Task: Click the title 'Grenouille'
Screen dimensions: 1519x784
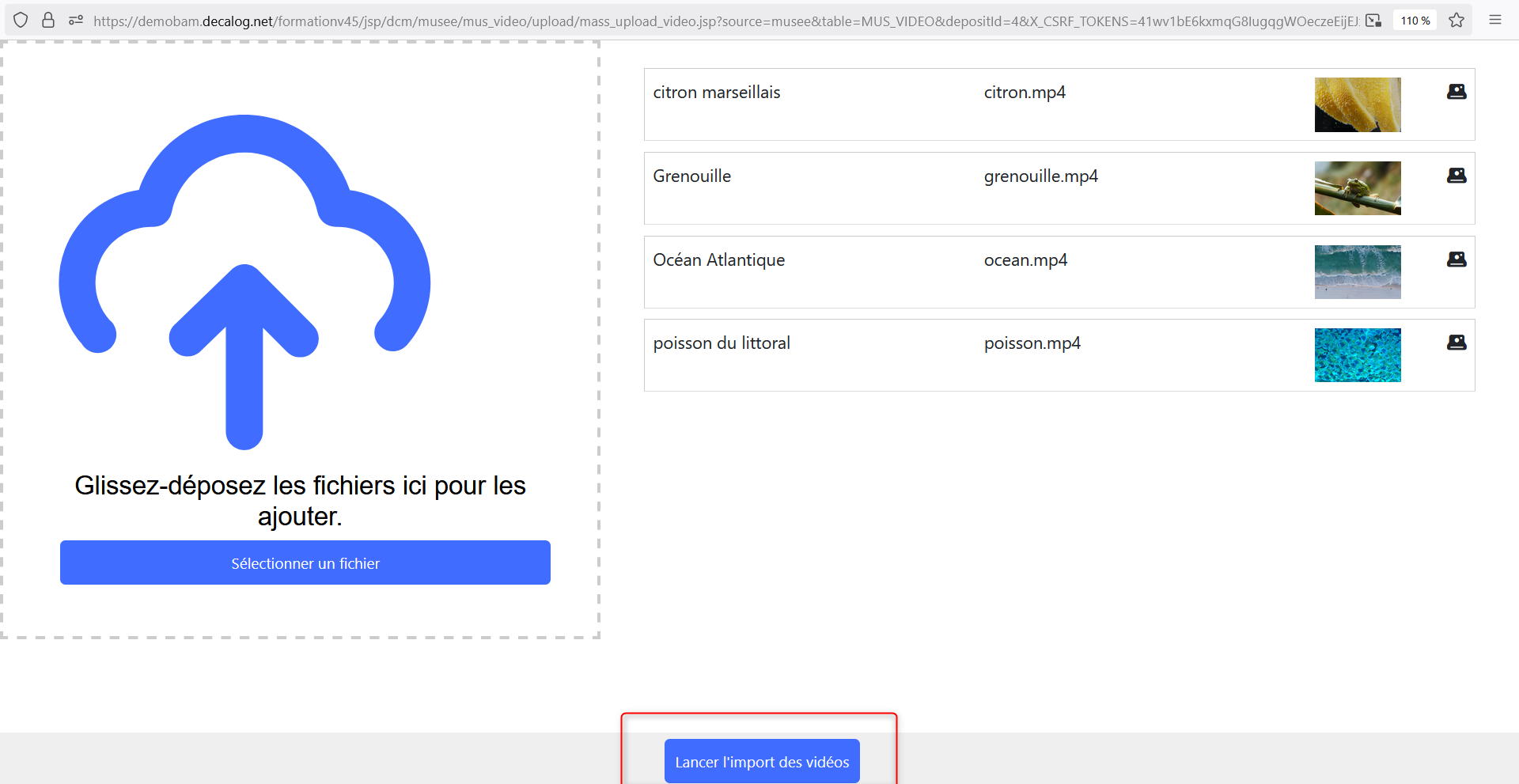Action: 692,176
